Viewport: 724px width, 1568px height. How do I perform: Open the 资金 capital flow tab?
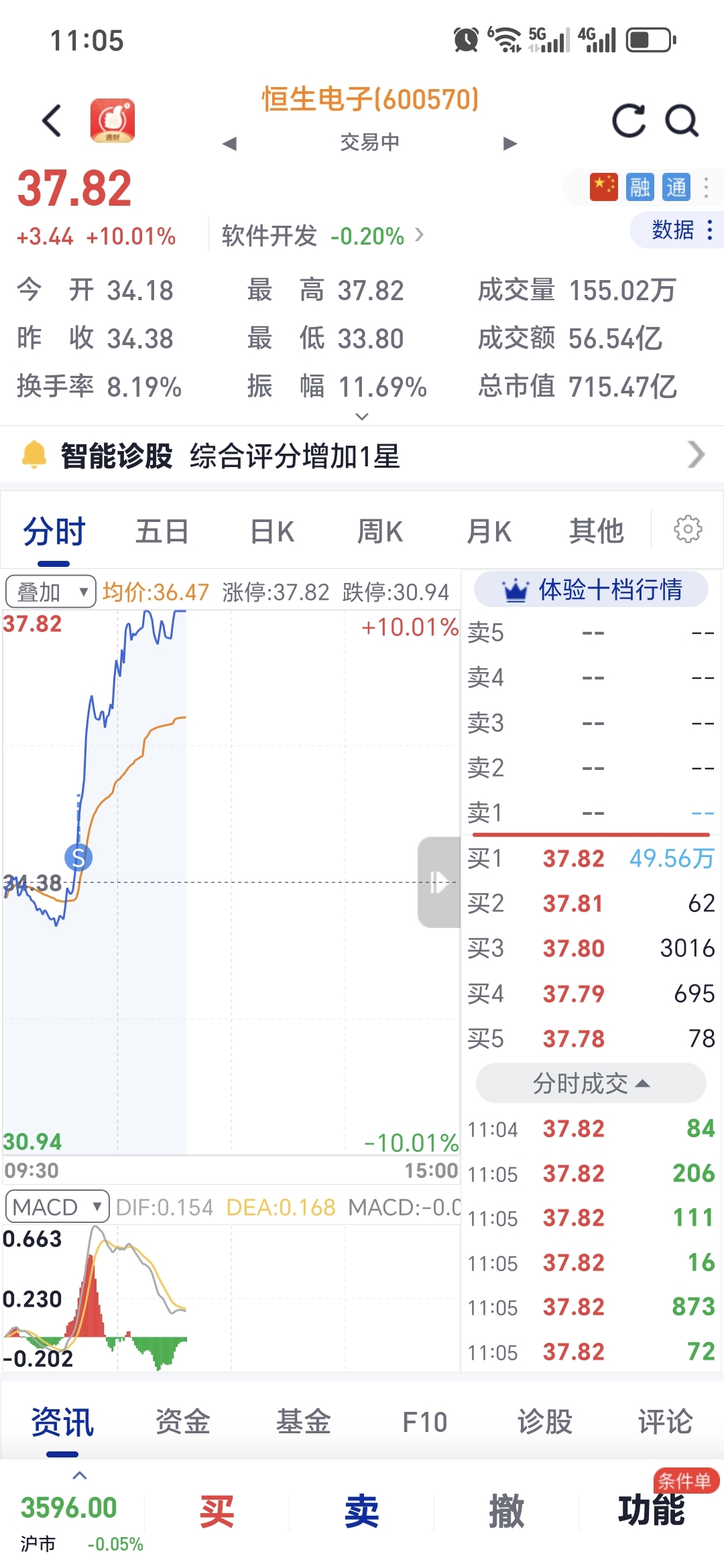coord(183,1422)
